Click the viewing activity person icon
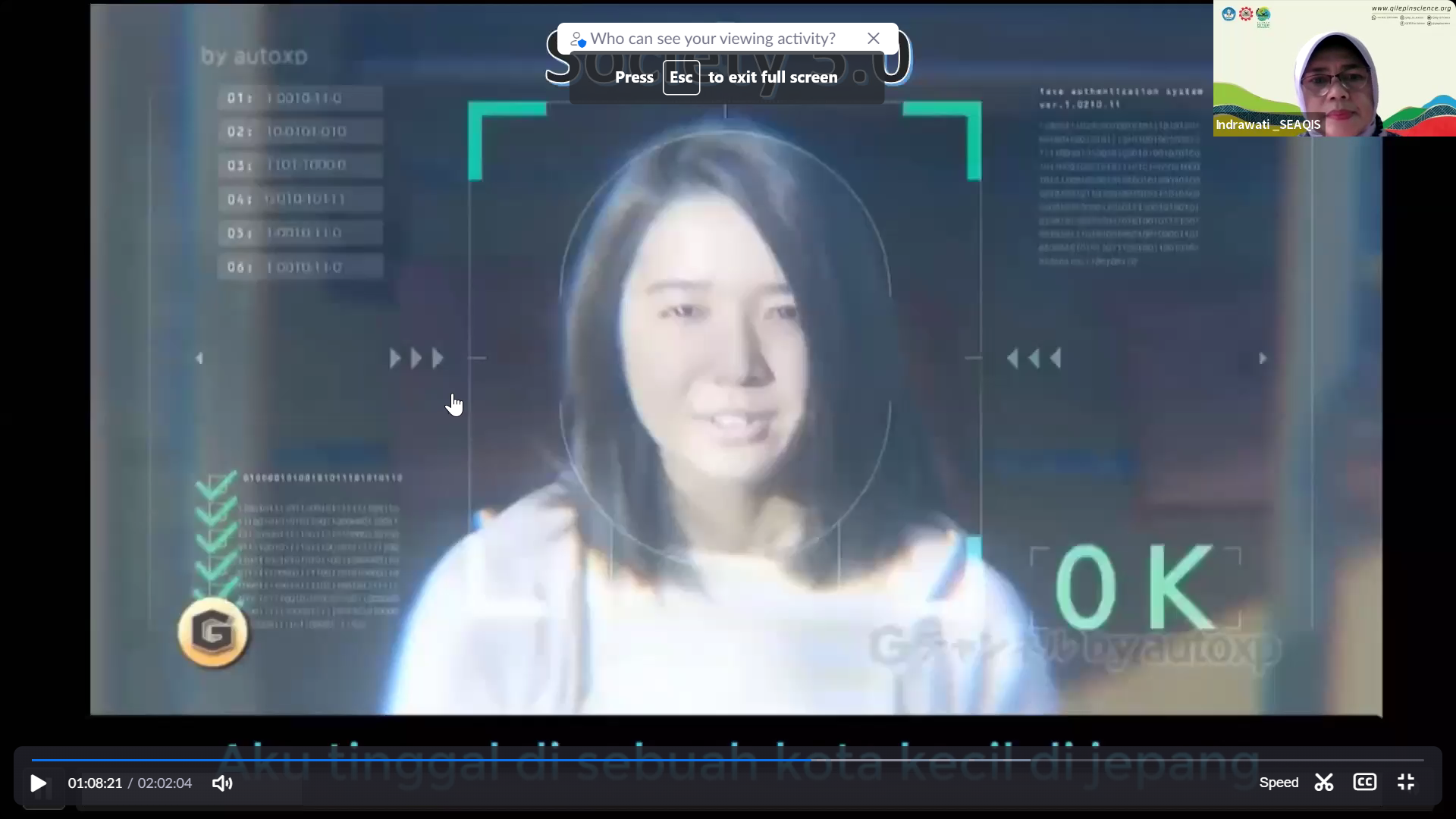The width and height of the screenshot is (1456, 819). pyautogui.click(x=578, y=39)
